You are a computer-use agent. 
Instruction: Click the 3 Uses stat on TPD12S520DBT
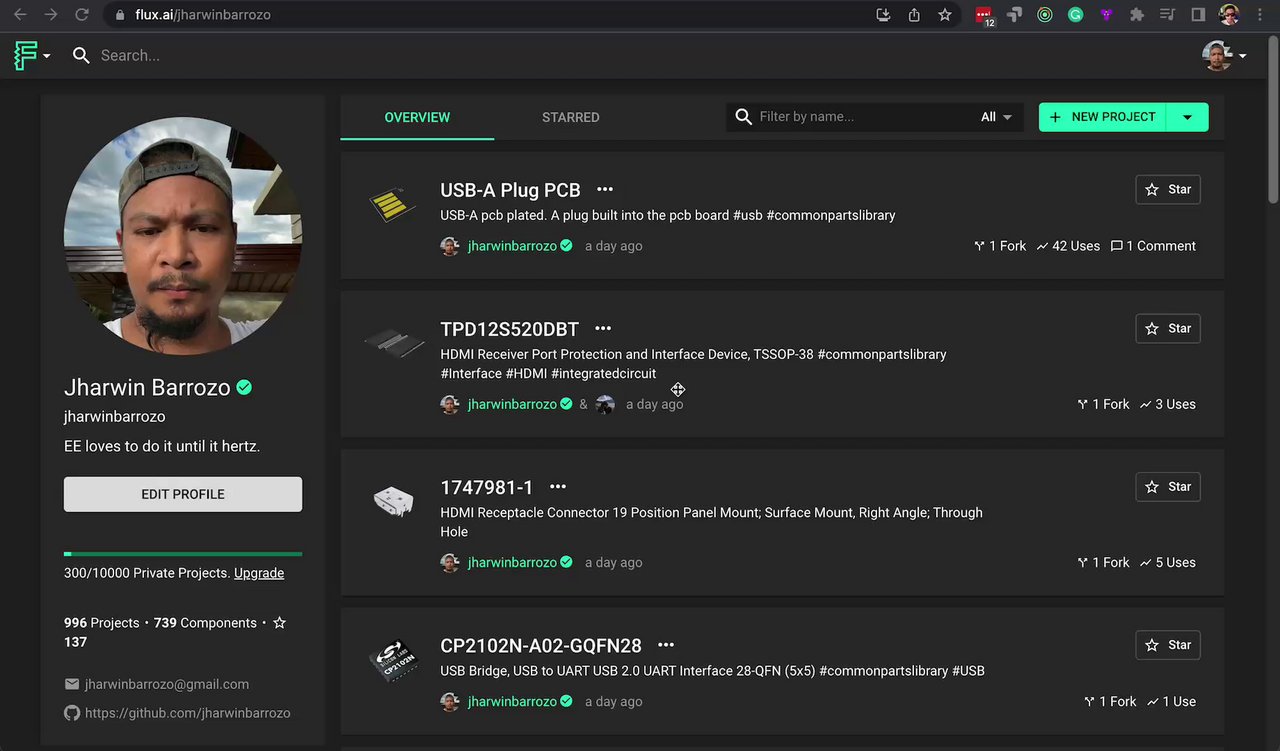[1168, 405]
